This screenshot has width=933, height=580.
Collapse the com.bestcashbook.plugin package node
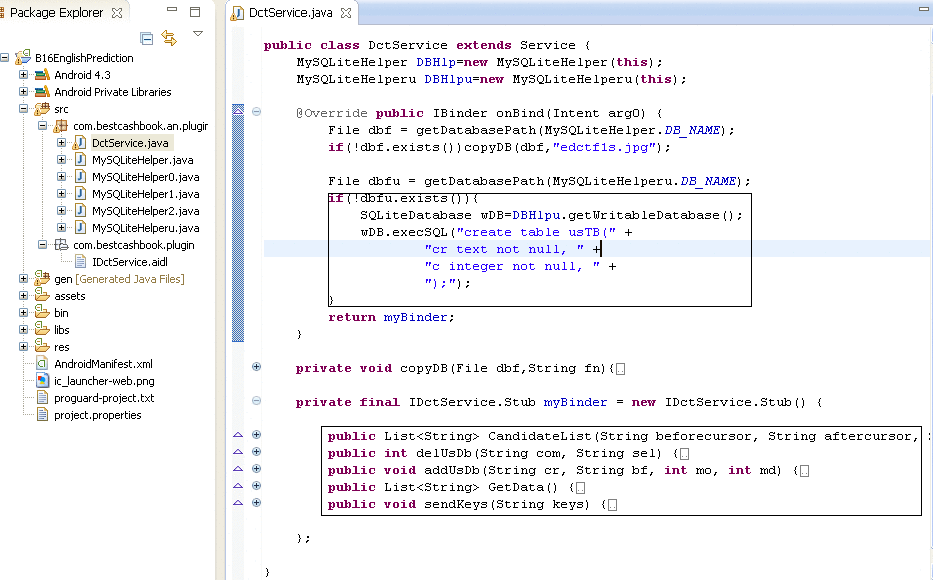[42, 244]
